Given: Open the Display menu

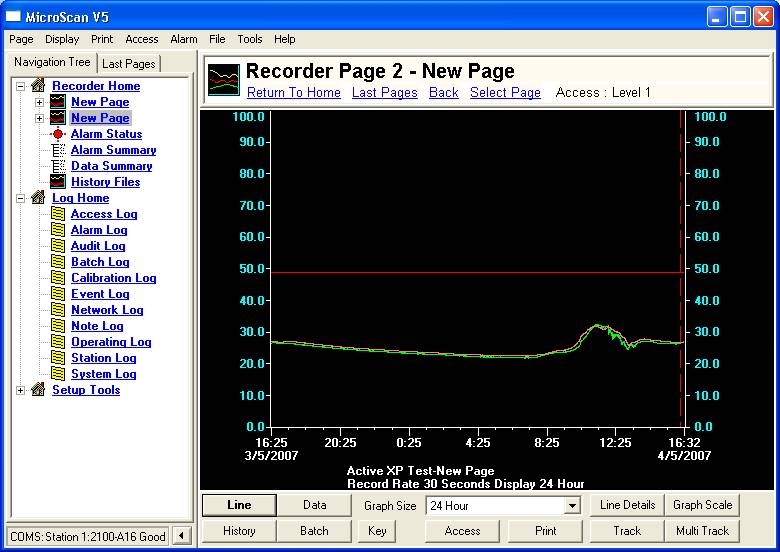Looking at the screenshot, I should point(62,39).
